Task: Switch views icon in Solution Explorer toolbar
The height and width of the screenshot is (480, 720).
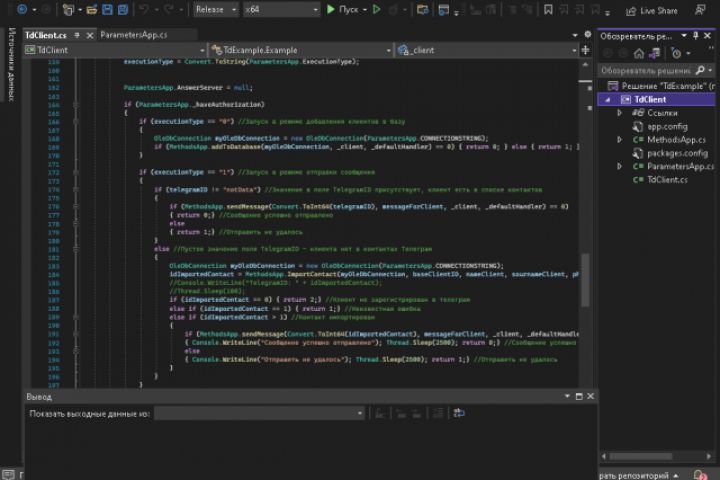Action: [x=655, y=54]
